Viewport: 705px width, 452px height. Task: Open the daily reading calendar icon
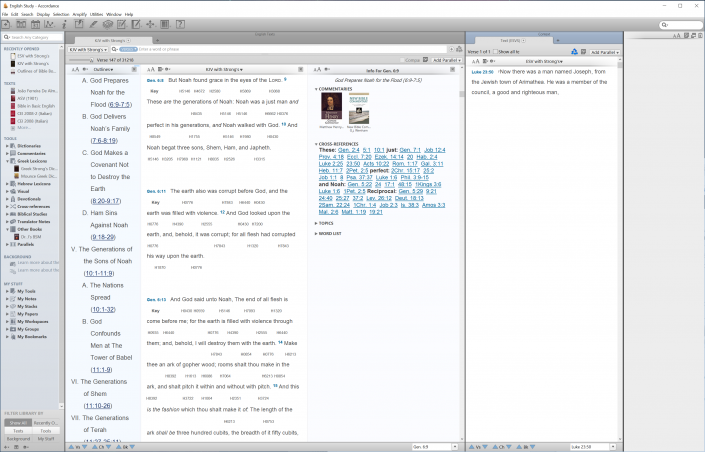pyautogui.click(x=35, y=24)
